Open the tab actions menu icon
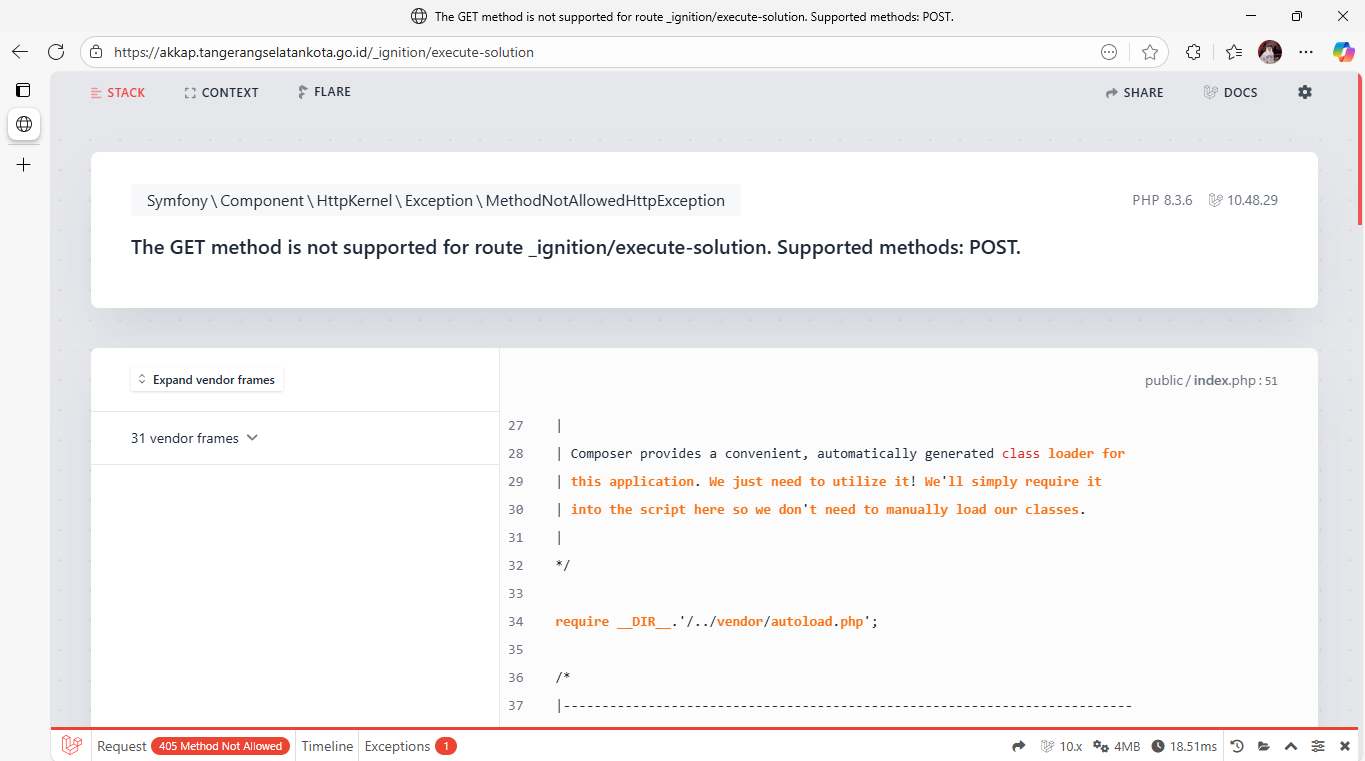The width and height of the screenshot is (1365, 761). [24, 90]
